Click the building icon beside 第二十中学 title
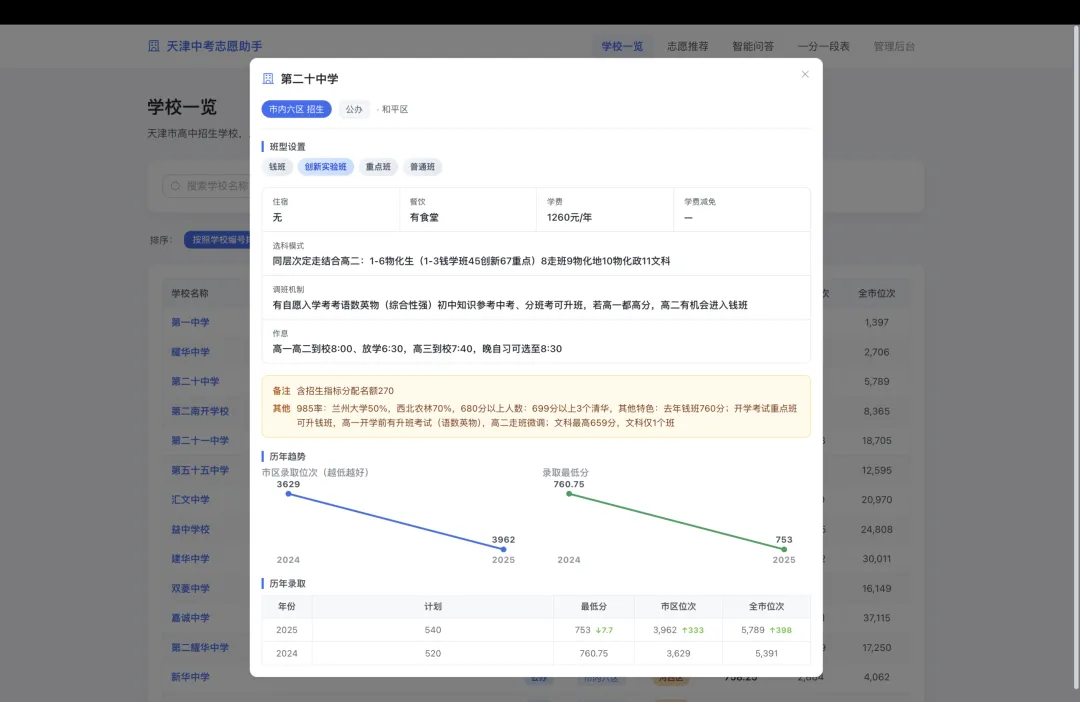This screenshot has height=702, width=1080. click(x=268, y=79)
